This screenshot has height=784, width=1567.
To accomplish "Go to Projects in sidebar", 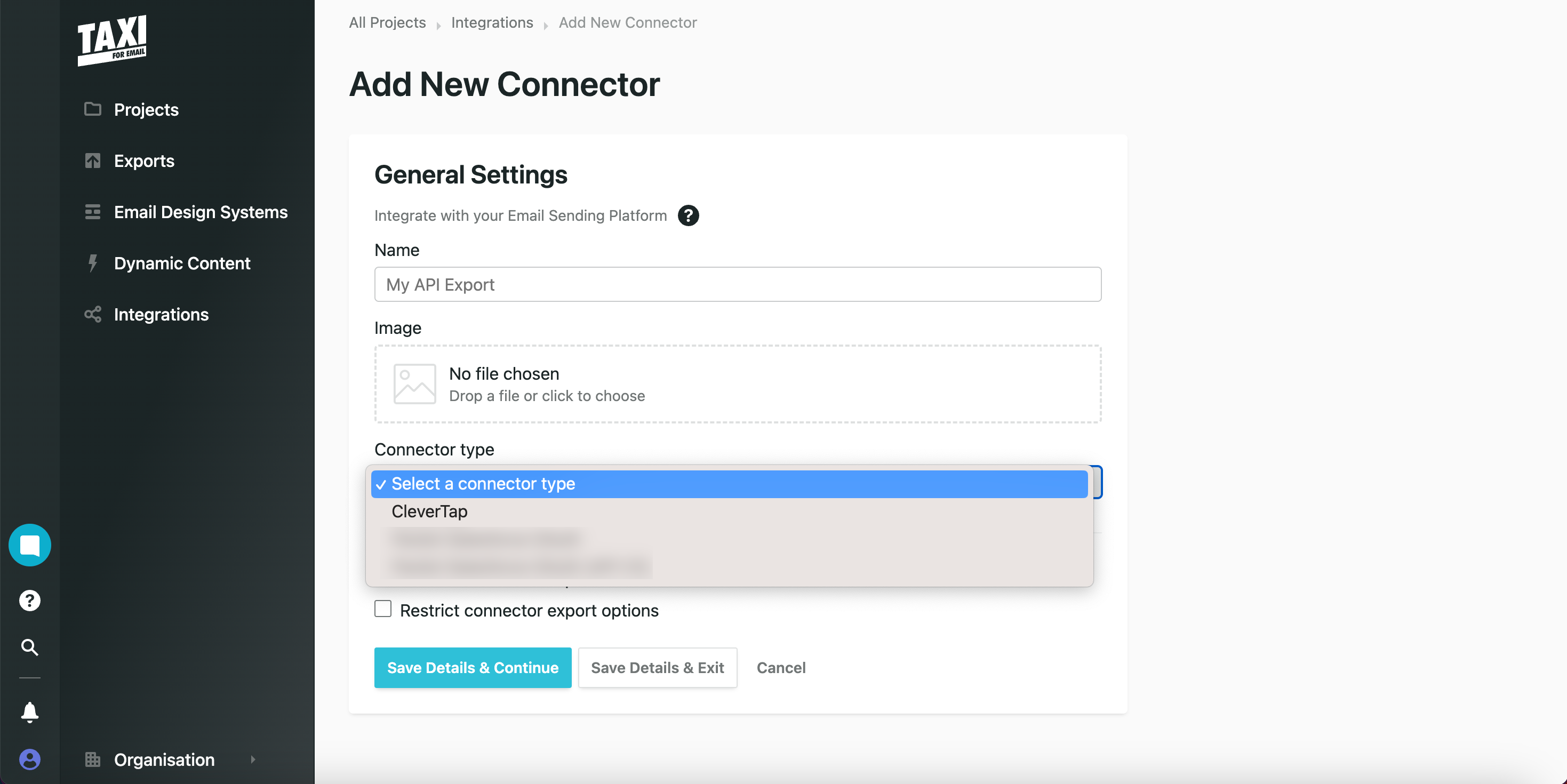I will click(146, 109).
